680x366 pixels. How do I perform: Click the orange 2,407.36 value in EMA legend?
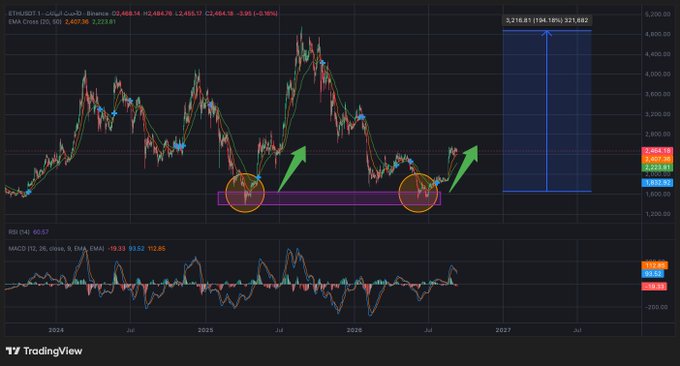click(77, 21)
